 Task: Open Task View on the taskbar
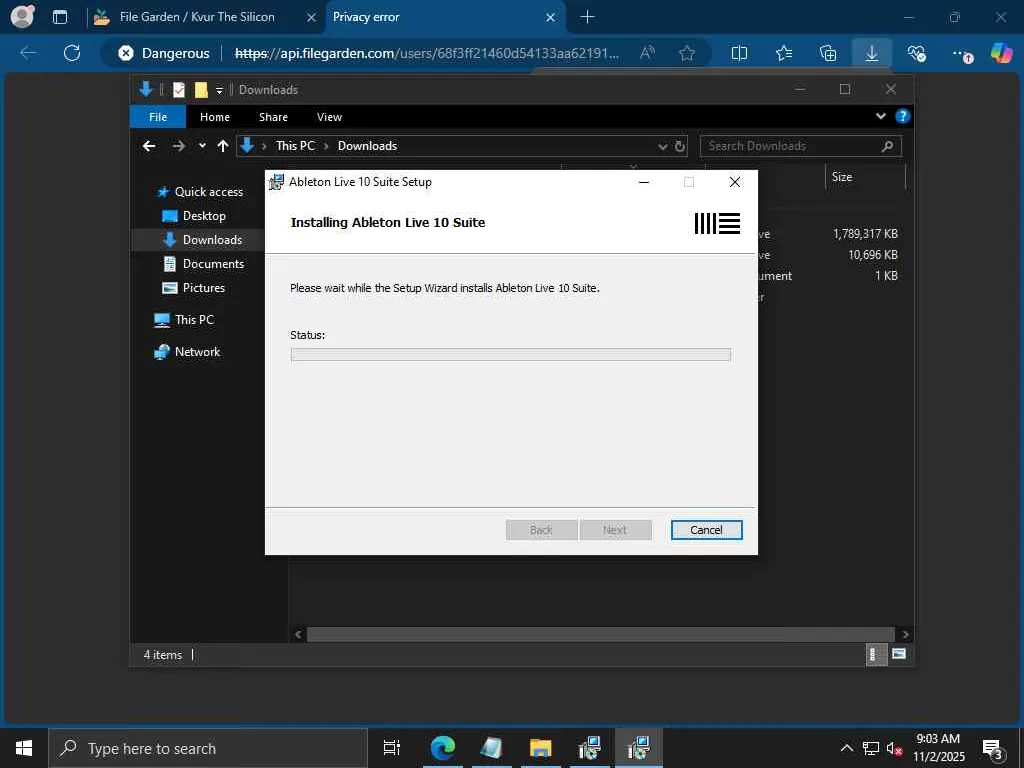click(x=391, y=748)
